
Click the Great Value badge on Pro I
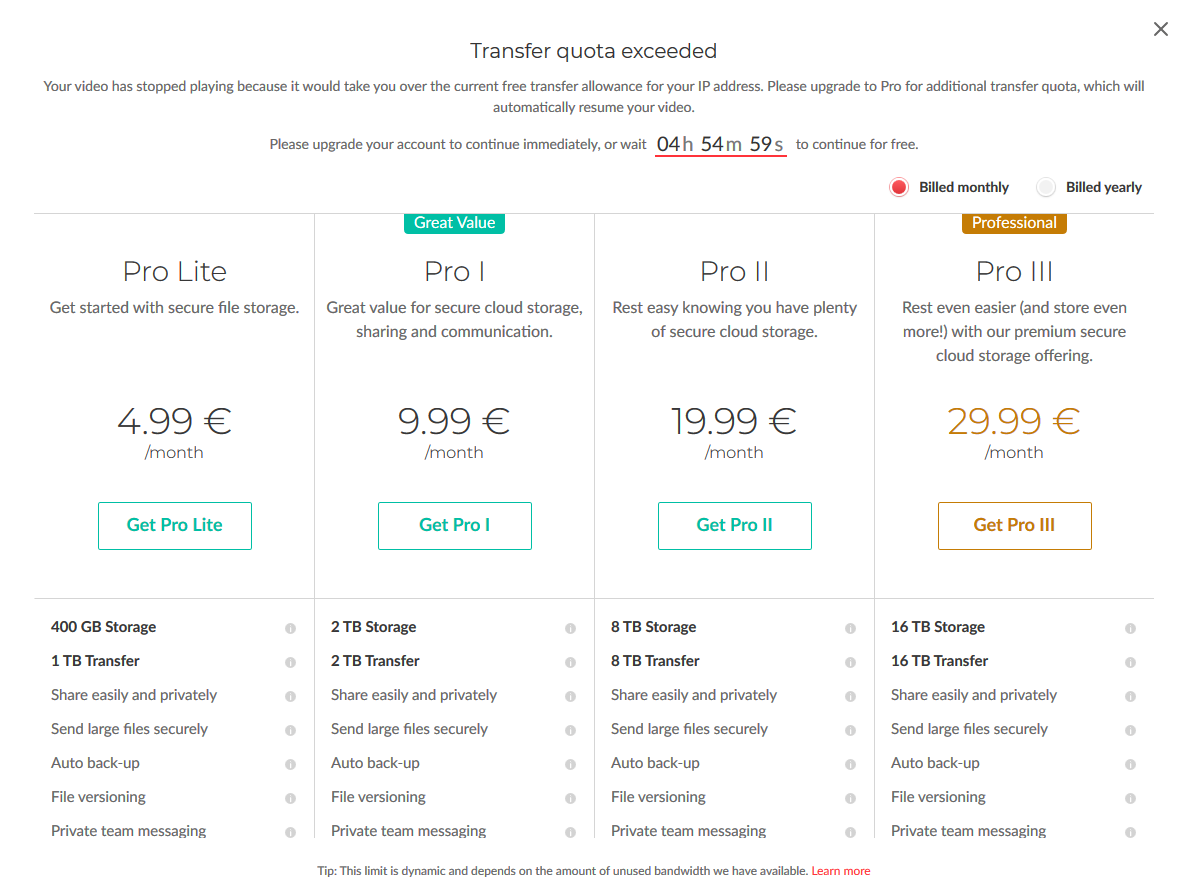[454, 223]
